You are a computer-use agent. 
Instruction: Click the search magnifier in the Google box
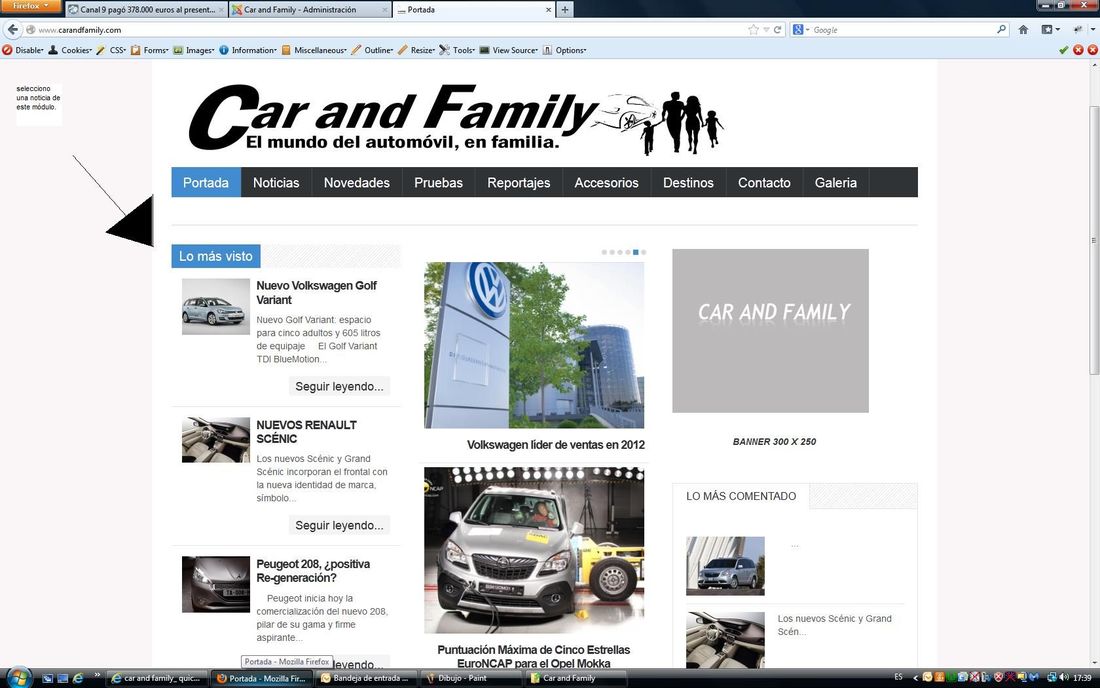(x=1001, y=29)
